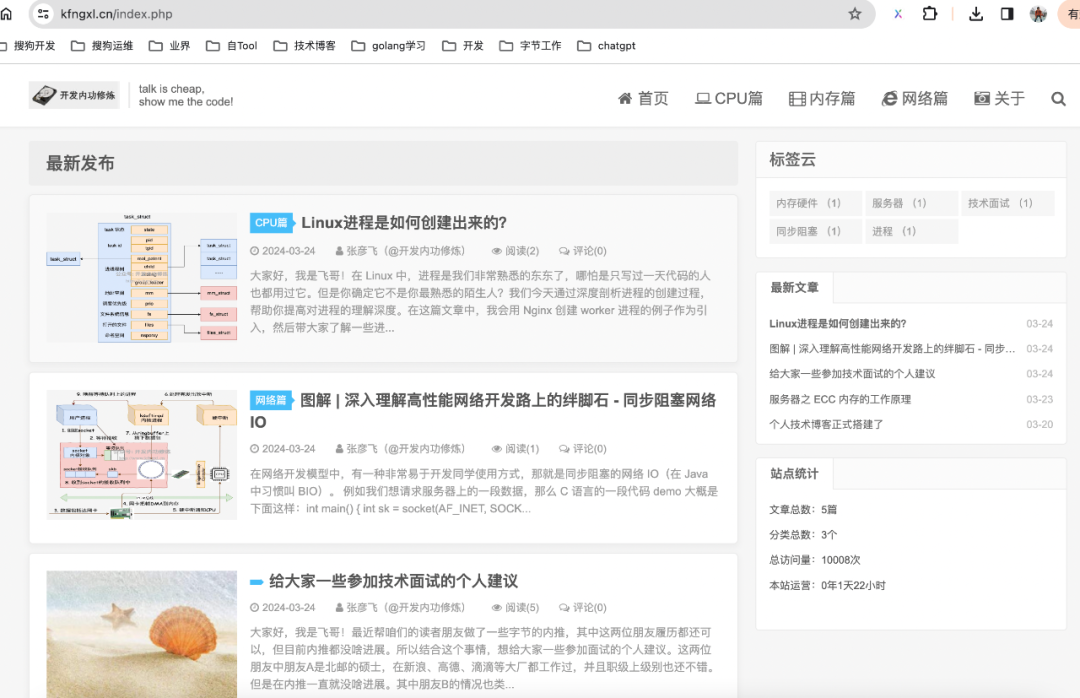Click the CPU篇 category badge on first article

point(271,223)
